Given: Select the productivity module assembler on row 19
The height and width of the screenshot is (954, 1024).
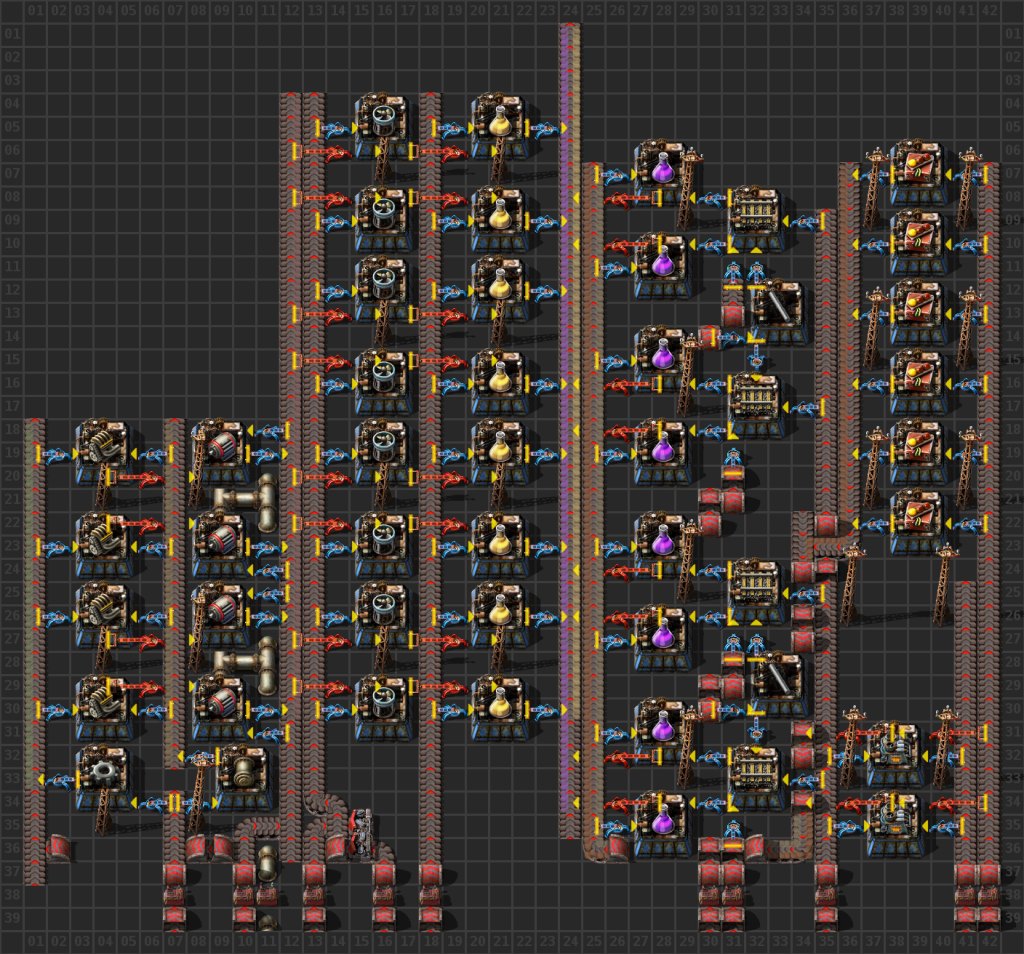Looking at the screenshot, I should [x=920, y=453].
